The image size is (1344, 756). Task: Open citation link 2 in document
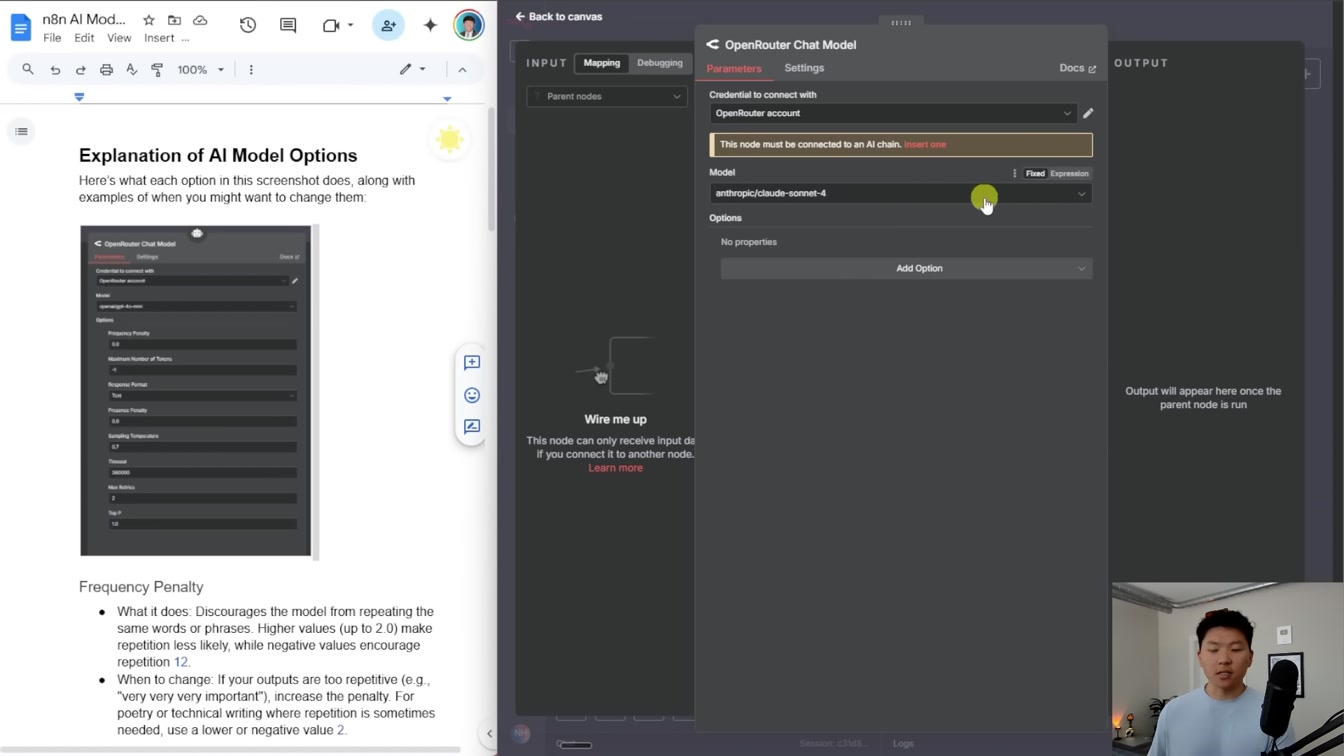point(341,730)
